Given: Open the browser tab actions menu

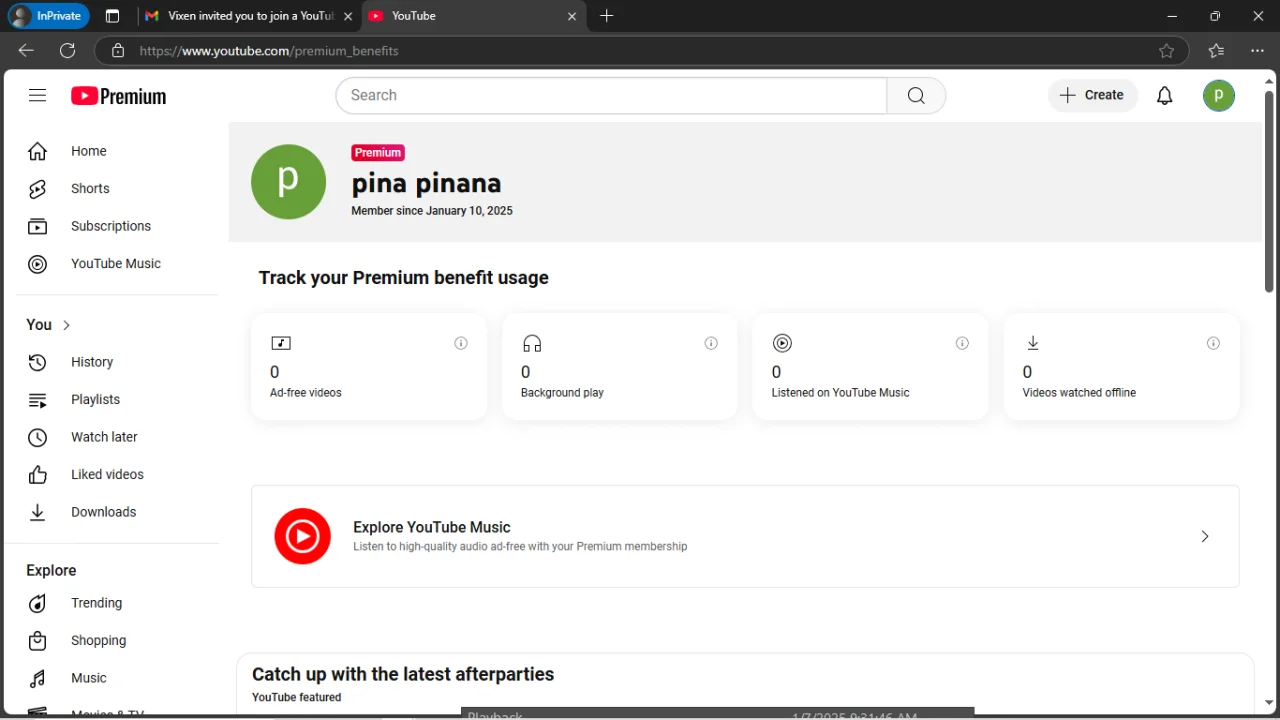Looking at the screenshot, I should (x=112, y=16).
